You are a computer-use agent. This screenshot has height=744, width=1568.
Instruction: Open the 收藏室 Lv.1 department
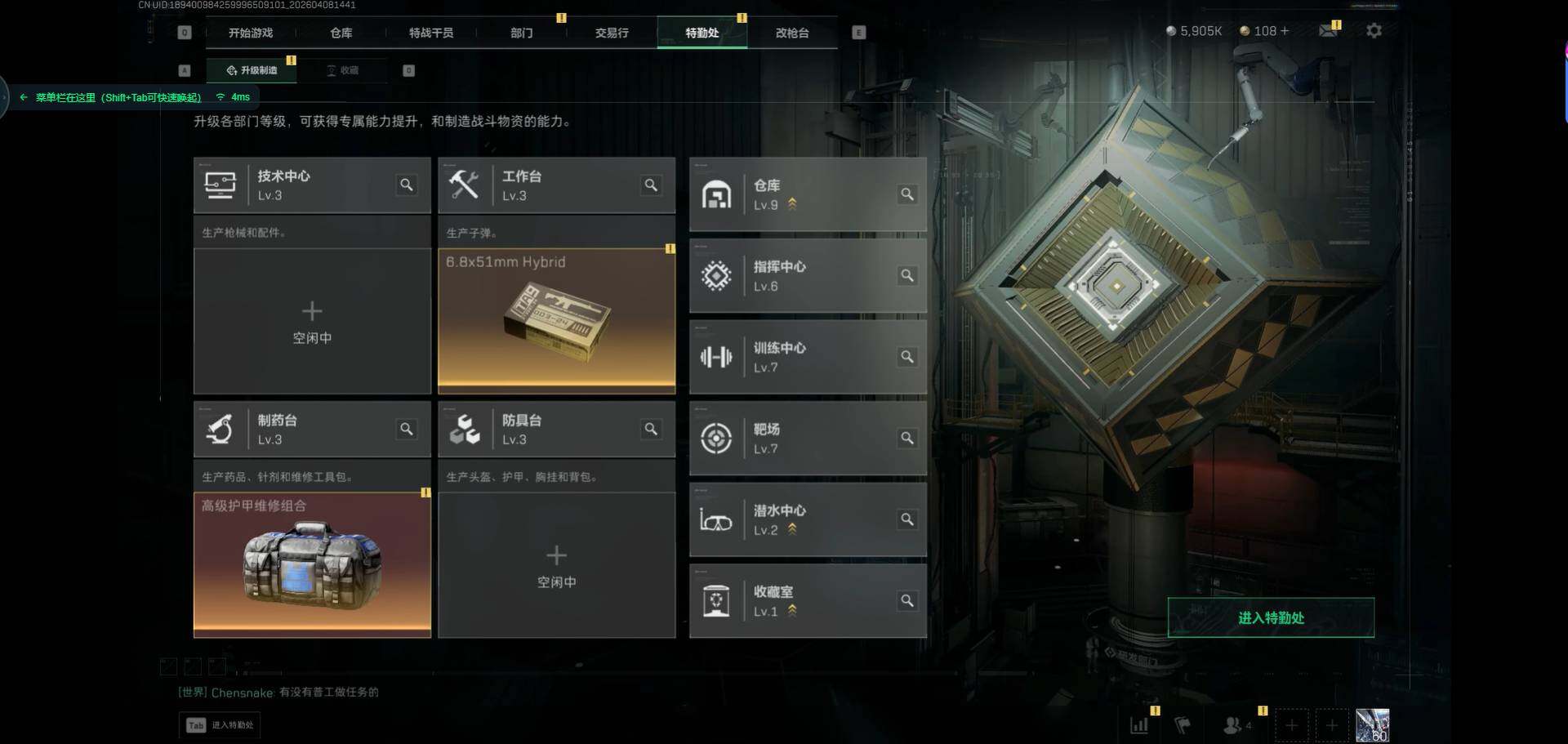click(808, 600)
